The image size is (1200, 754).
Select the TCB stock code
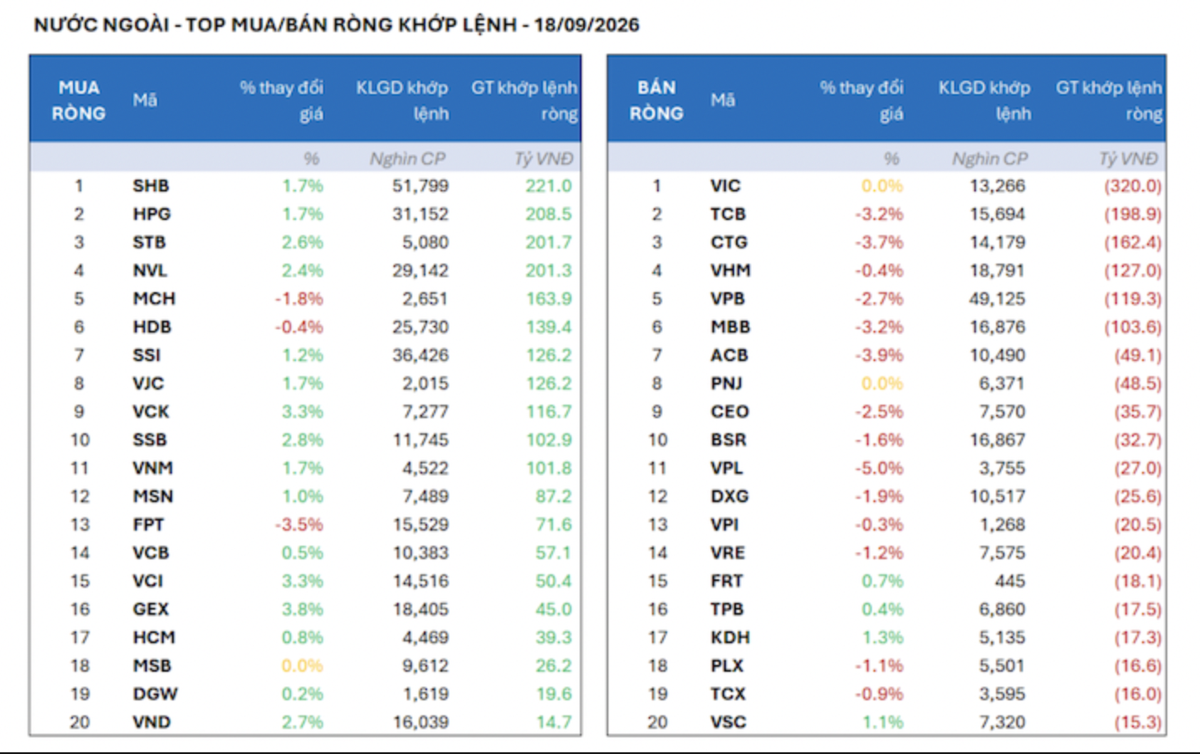coord(728,214)
